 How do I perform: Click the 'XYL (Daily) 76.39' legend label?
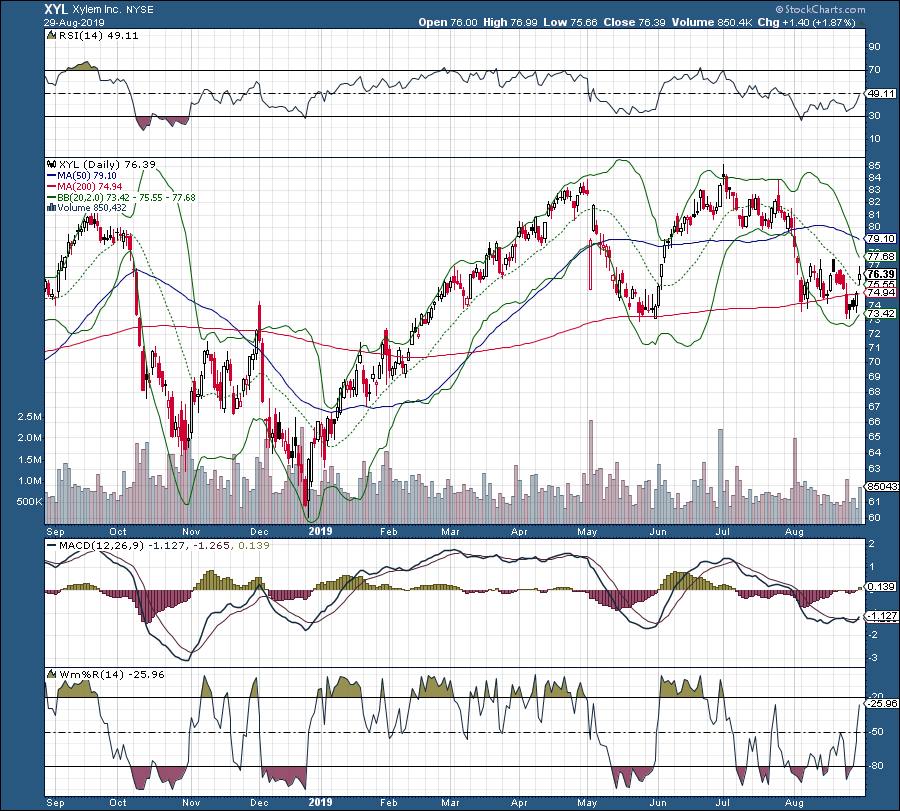pos(107,165)
